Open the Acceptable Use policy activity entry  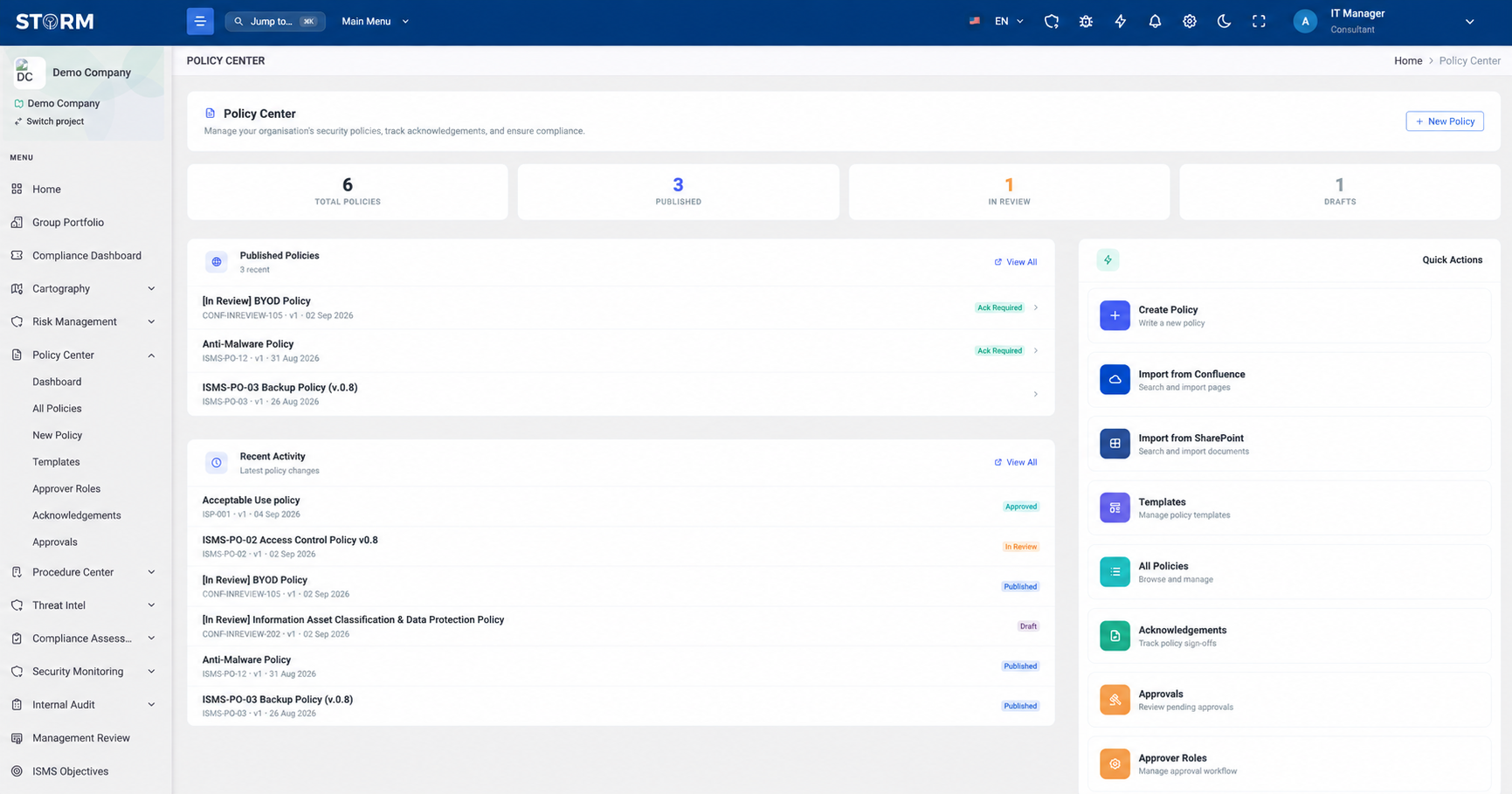click(x=620, y=507)
